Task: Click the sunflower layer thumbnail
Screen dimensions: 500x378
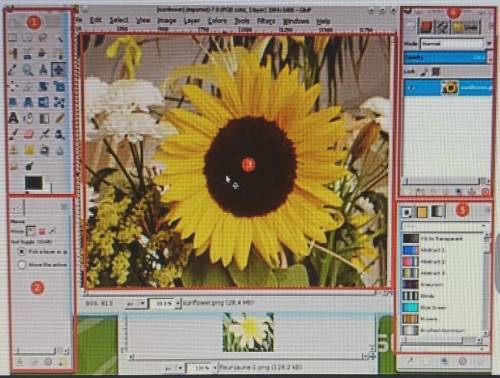Action: (x=450, y=88)
